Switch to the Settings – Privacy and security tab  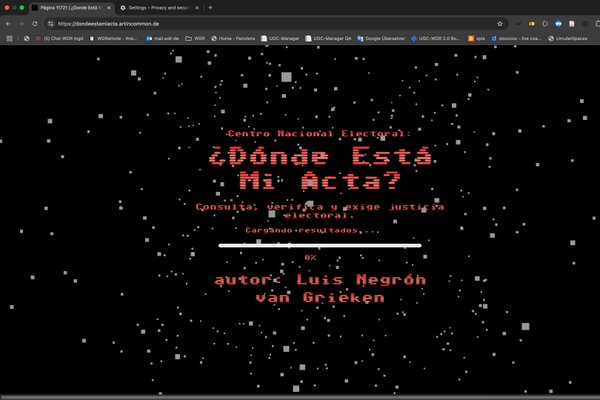point(158,7)
